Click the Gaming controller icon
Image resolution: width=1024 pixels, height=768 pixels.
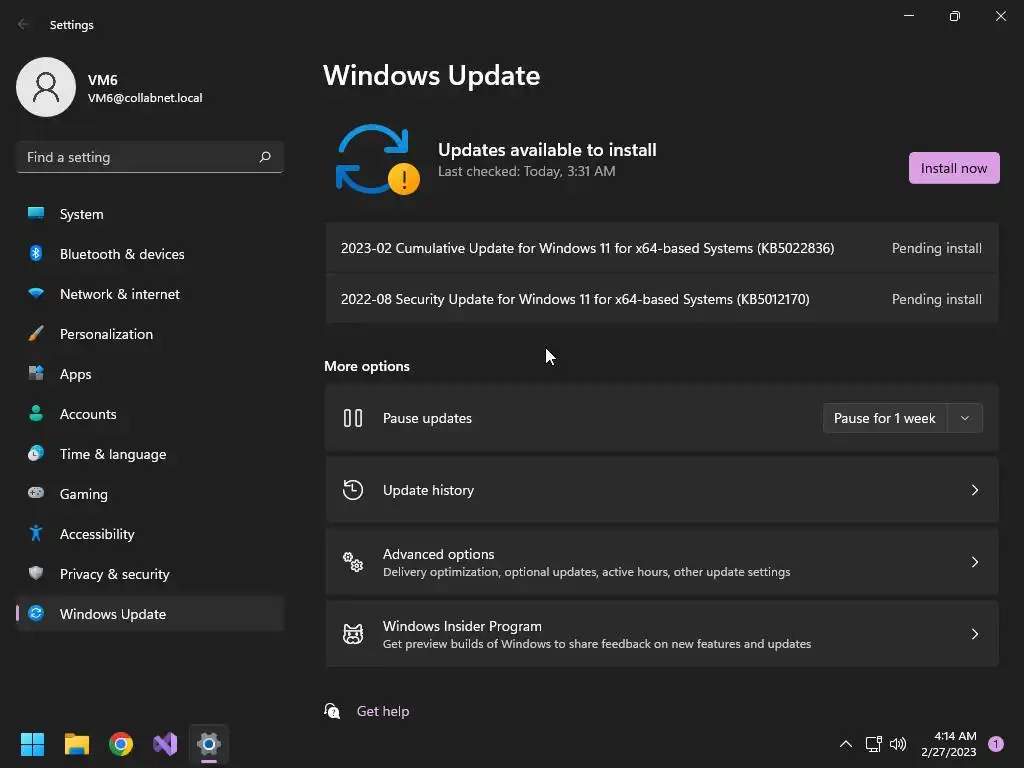(x=36, y=493)
